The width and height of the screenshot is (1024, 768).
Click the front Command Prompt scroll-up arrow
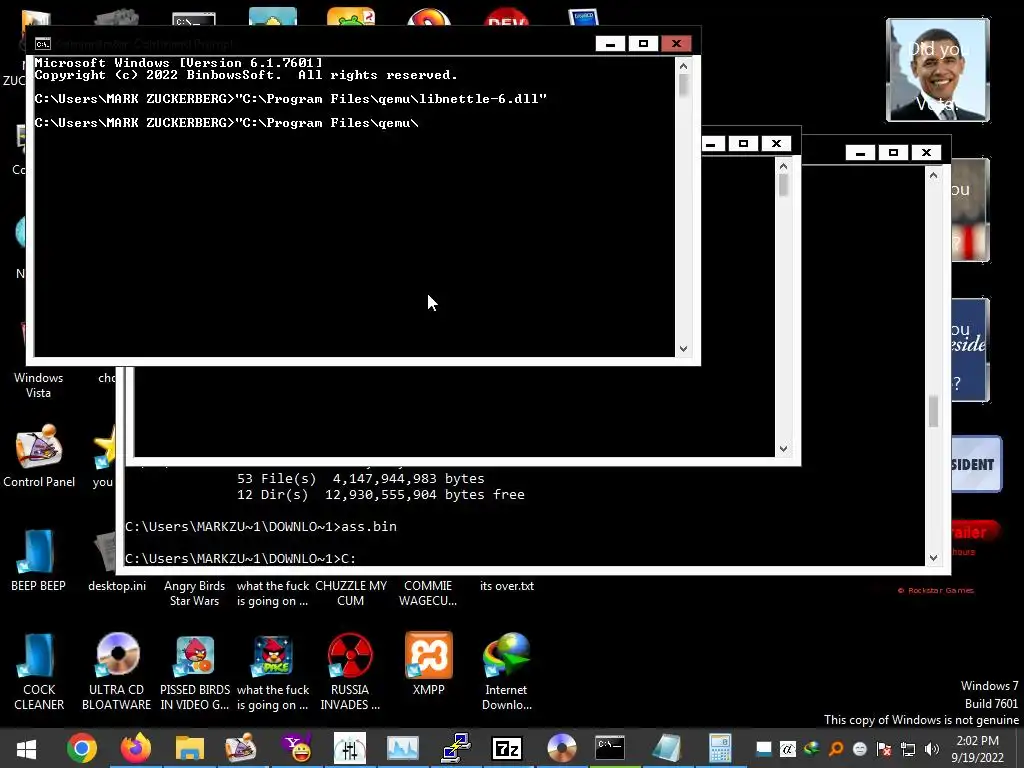[x=683, y=66]
